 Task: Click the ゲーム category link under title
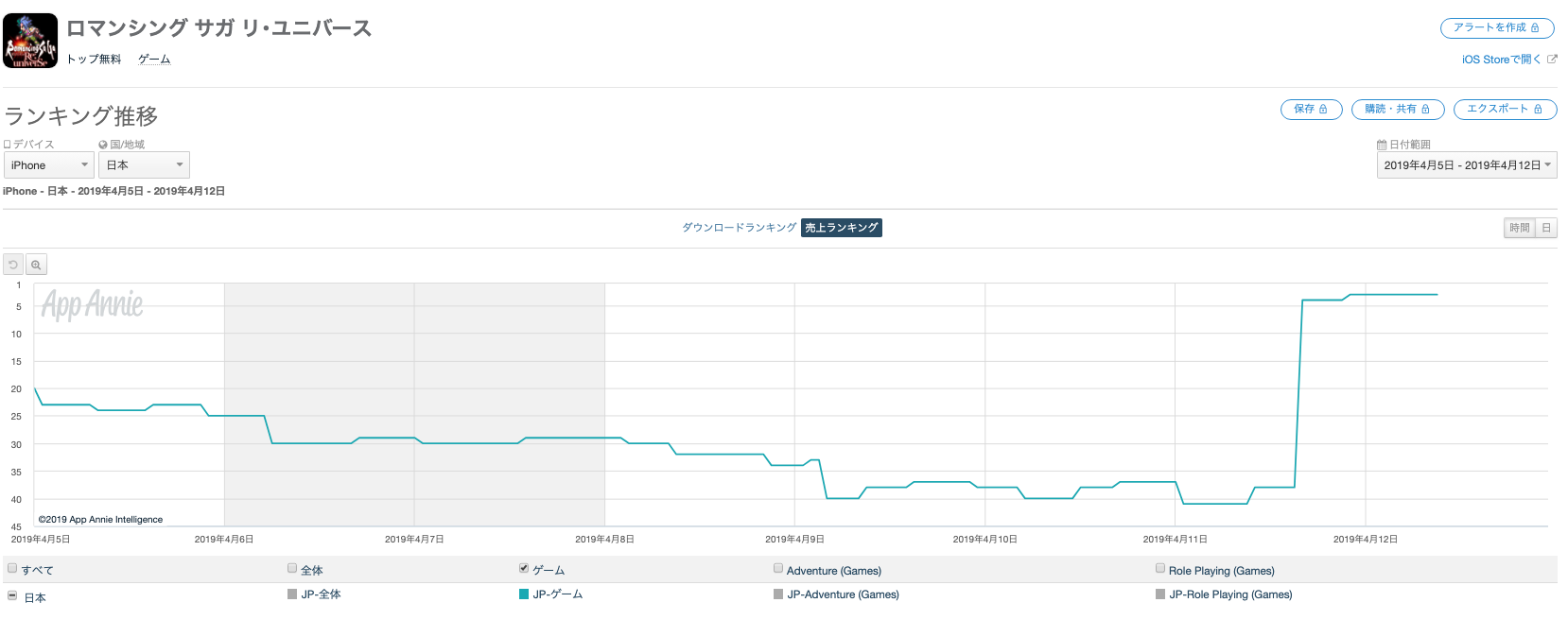(x=154, y=60)
